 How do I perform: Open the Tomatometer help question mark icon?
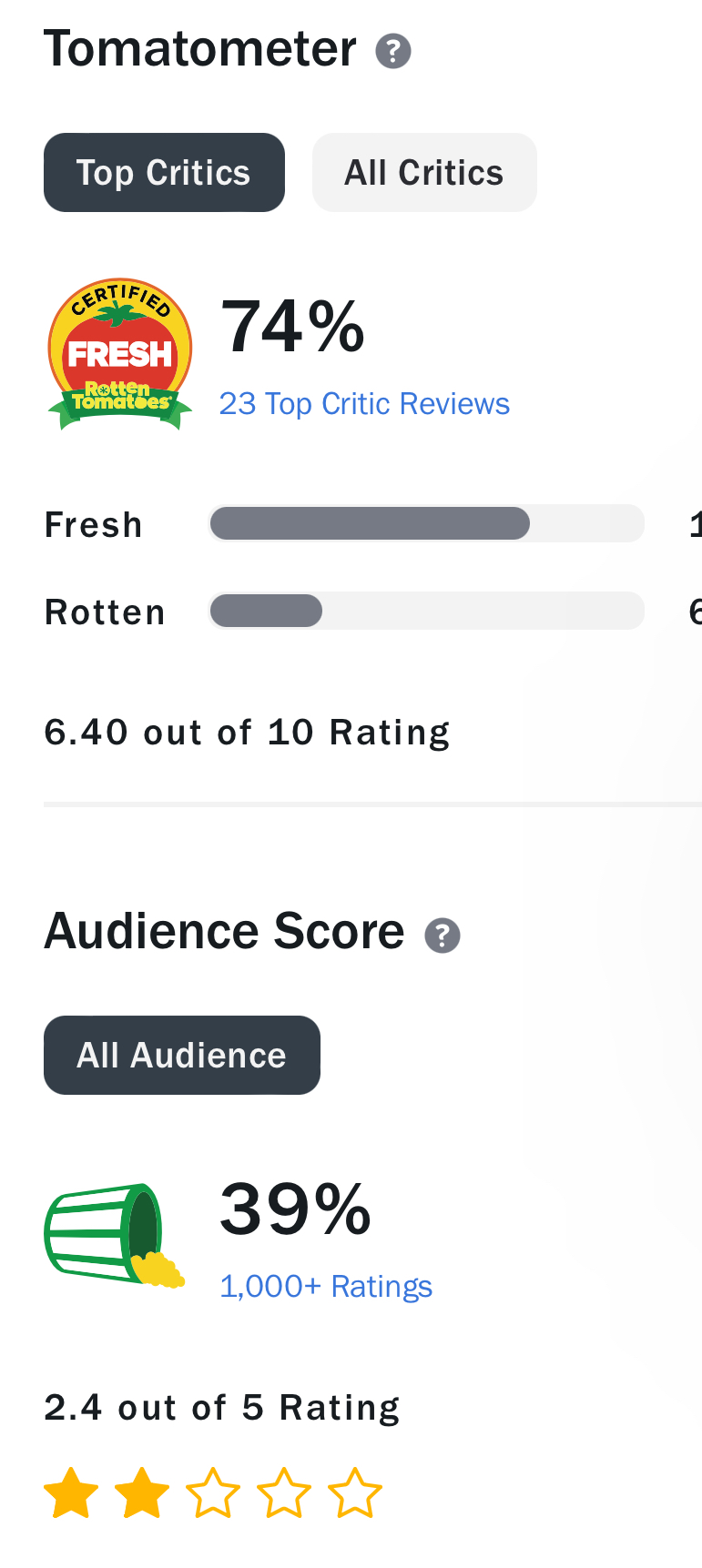[393, 51]
